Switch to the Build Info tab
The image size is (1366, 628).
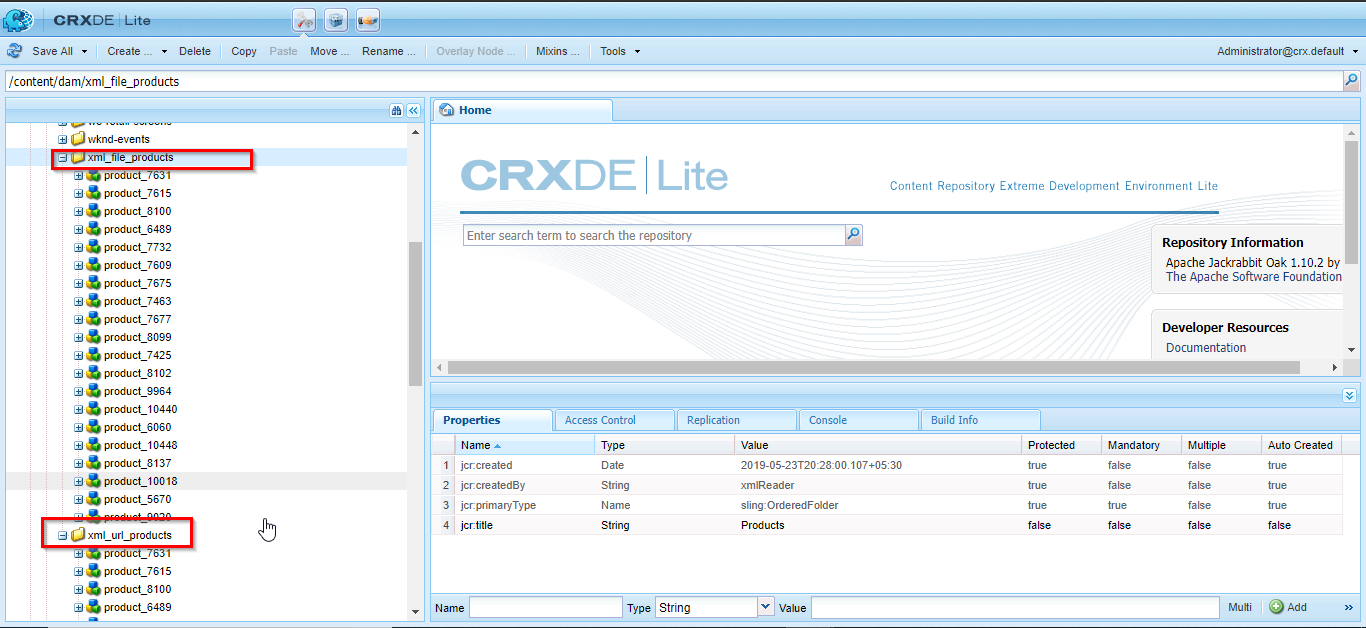coord(980,420)
